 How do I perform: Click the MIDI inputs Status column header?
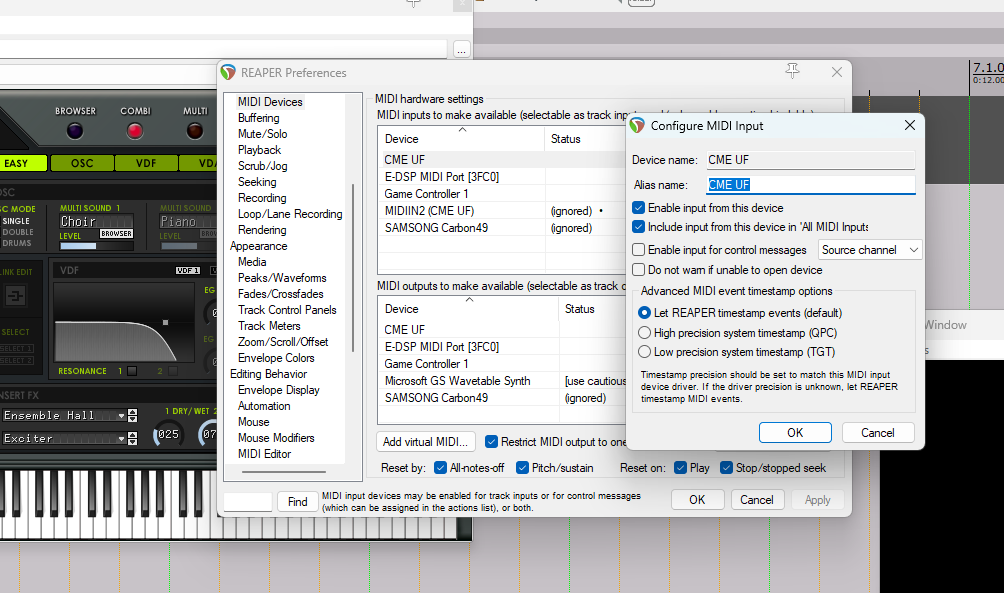pos(585,139)
